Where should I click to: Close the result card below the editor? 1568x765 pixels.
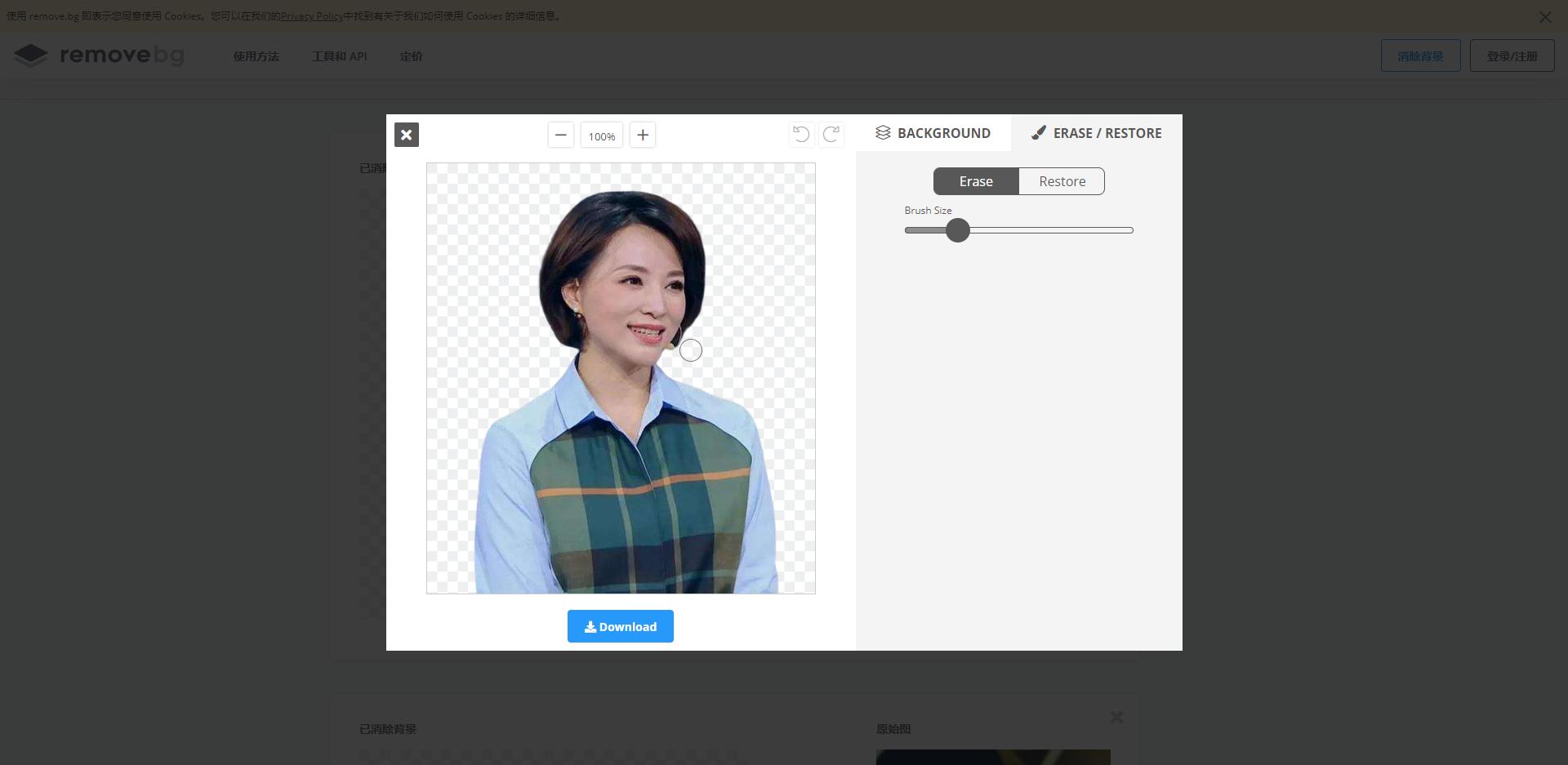[x=1116, y=717]
